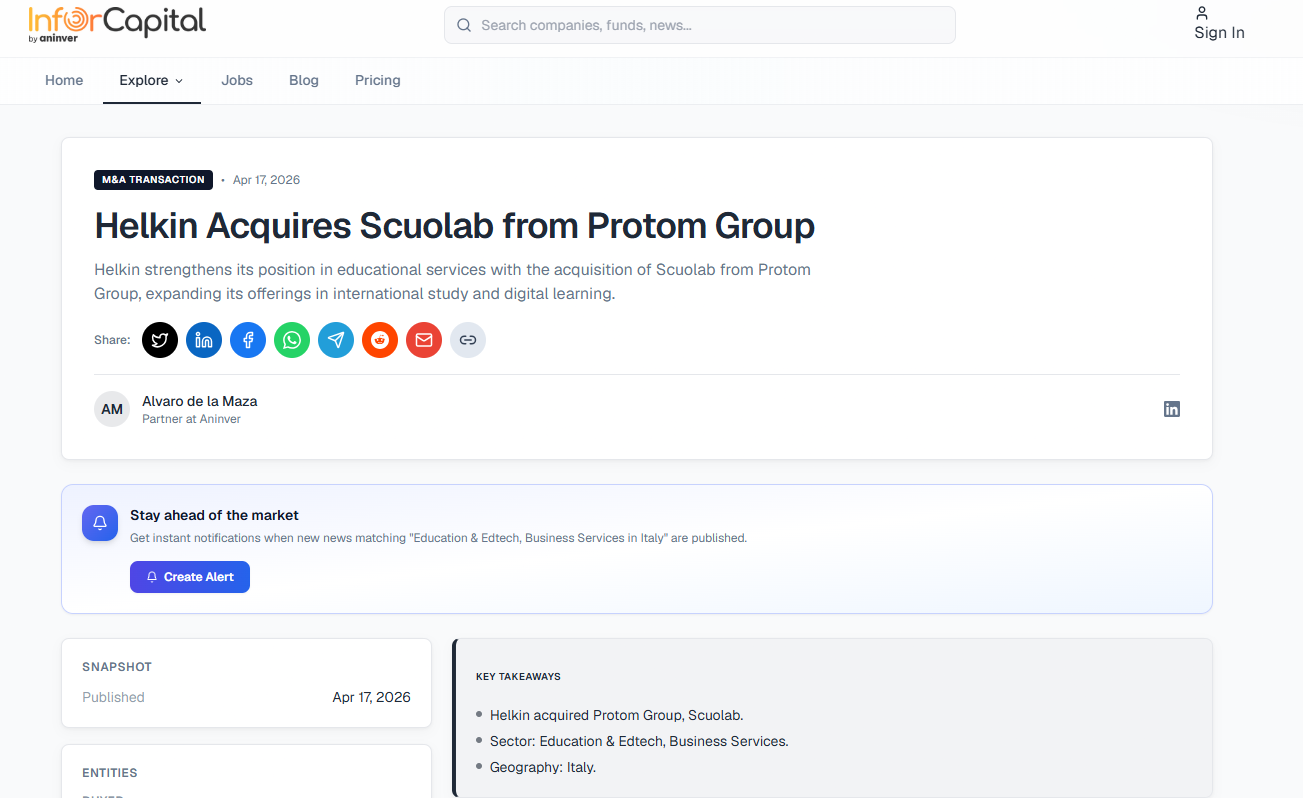Focus the search companies input field
The height and width of the screenshot is (798, 1303).
[x=700, y=25]
